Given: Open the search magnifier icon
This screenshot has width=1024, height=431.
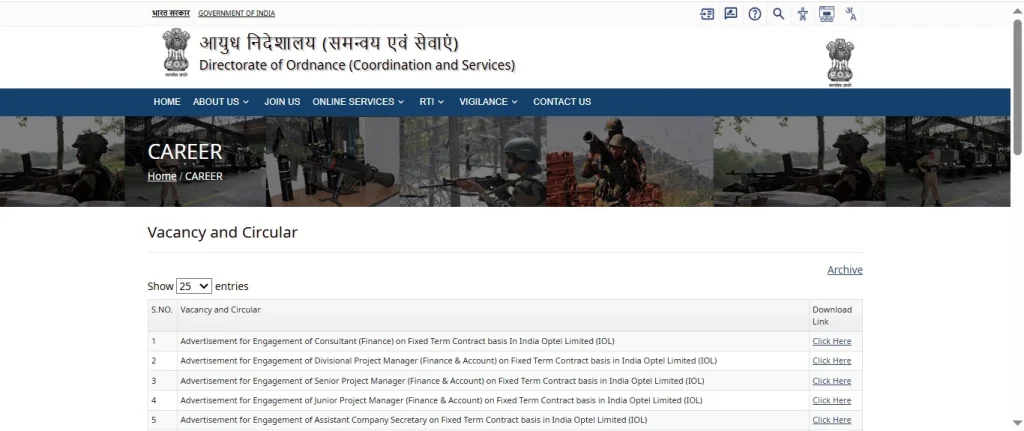Looking at the screenshot, I should click(x=778, y=14).
